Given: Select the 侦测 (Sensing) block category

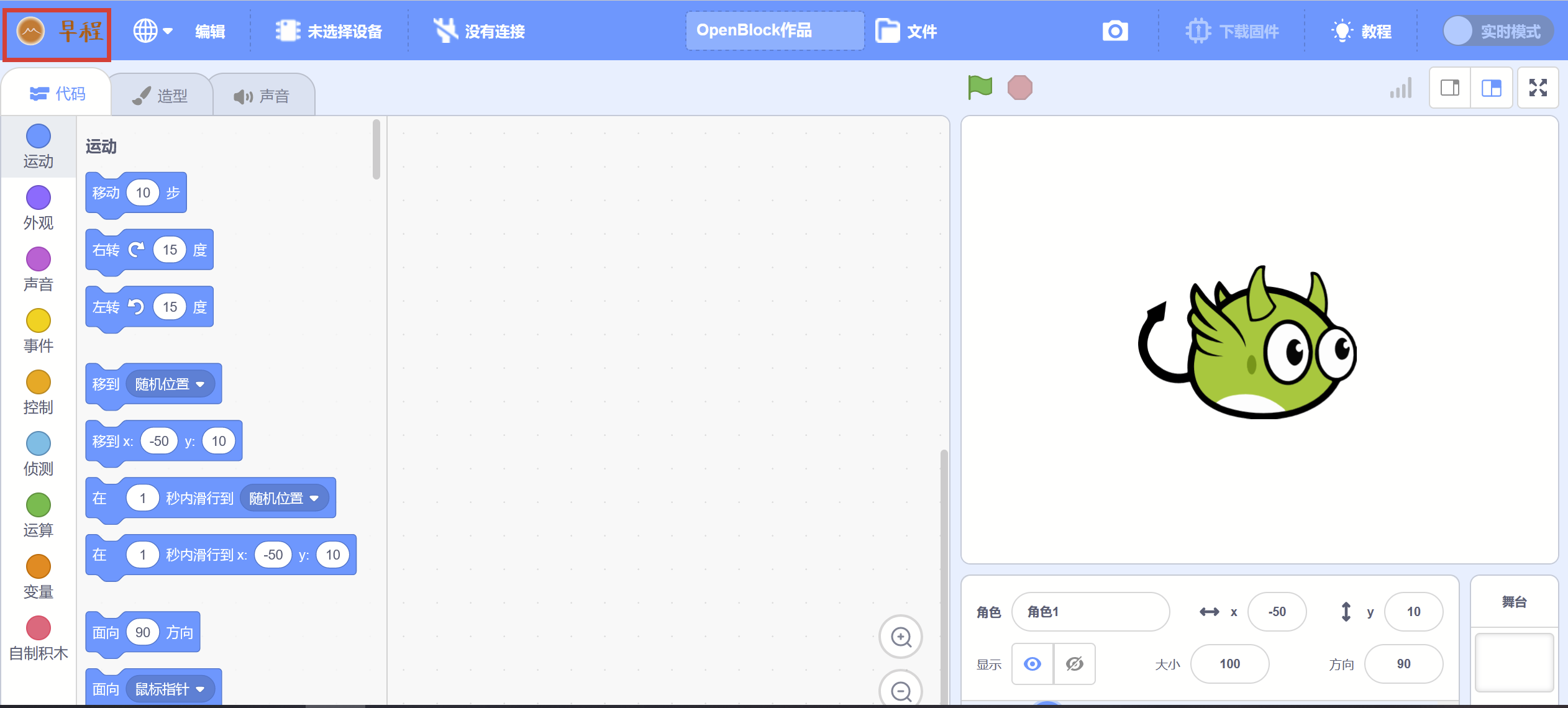Looking at the screenshot, I should click(x=38, y=452).
